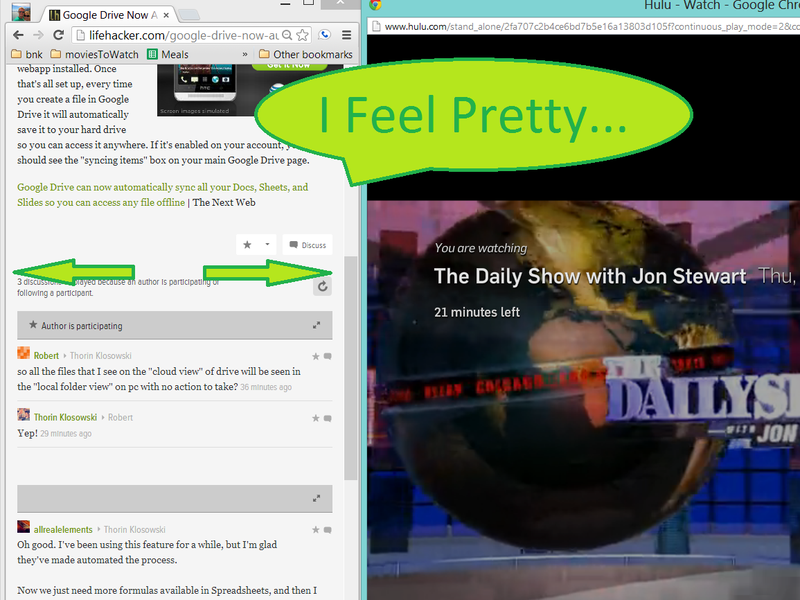Click the page icon in the Hulu address bar
The width and height of the screenshot is (800, 600).
[x=376, y=27]
